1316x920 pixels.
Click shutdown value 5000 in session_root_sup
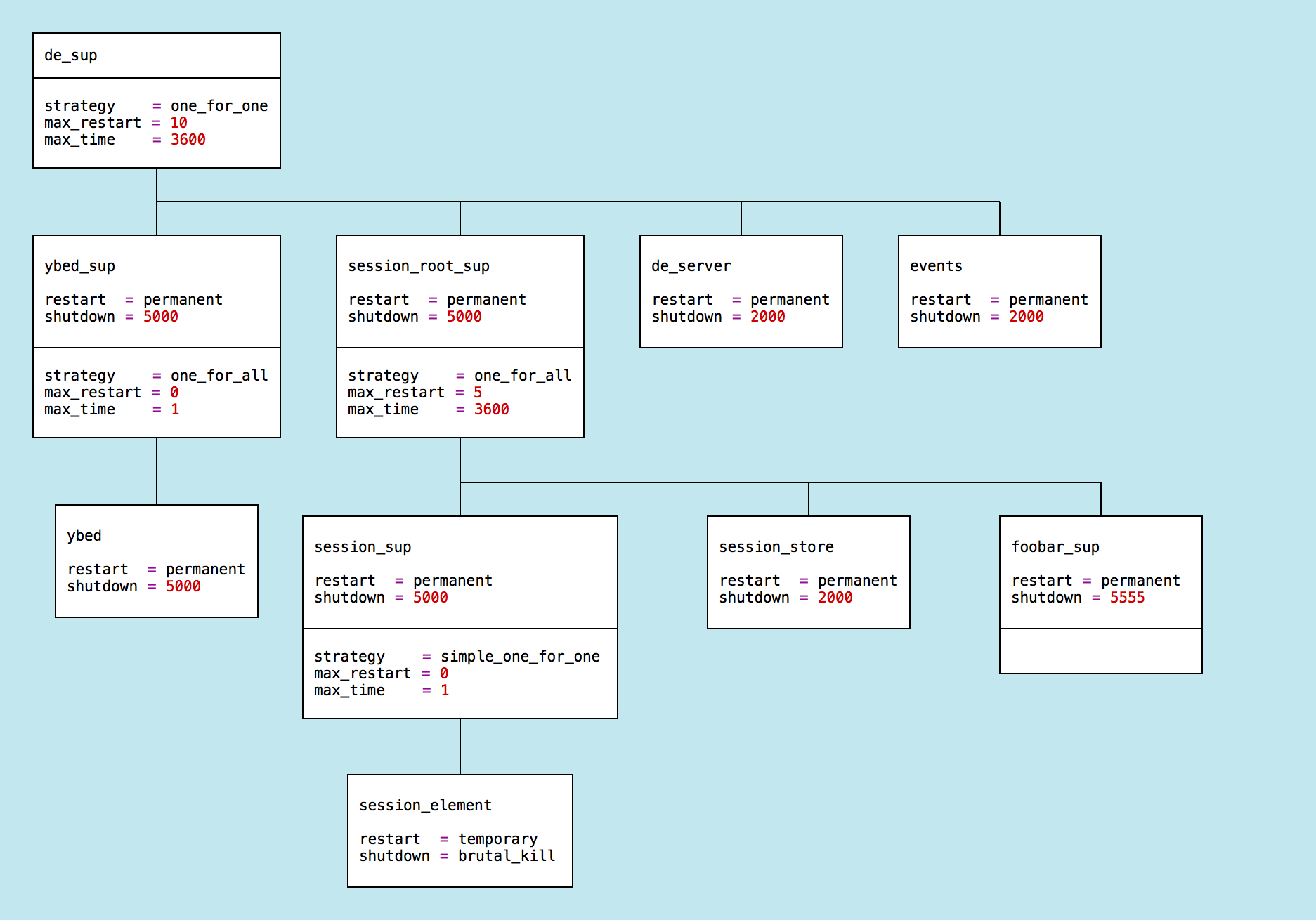coord(464,317)
